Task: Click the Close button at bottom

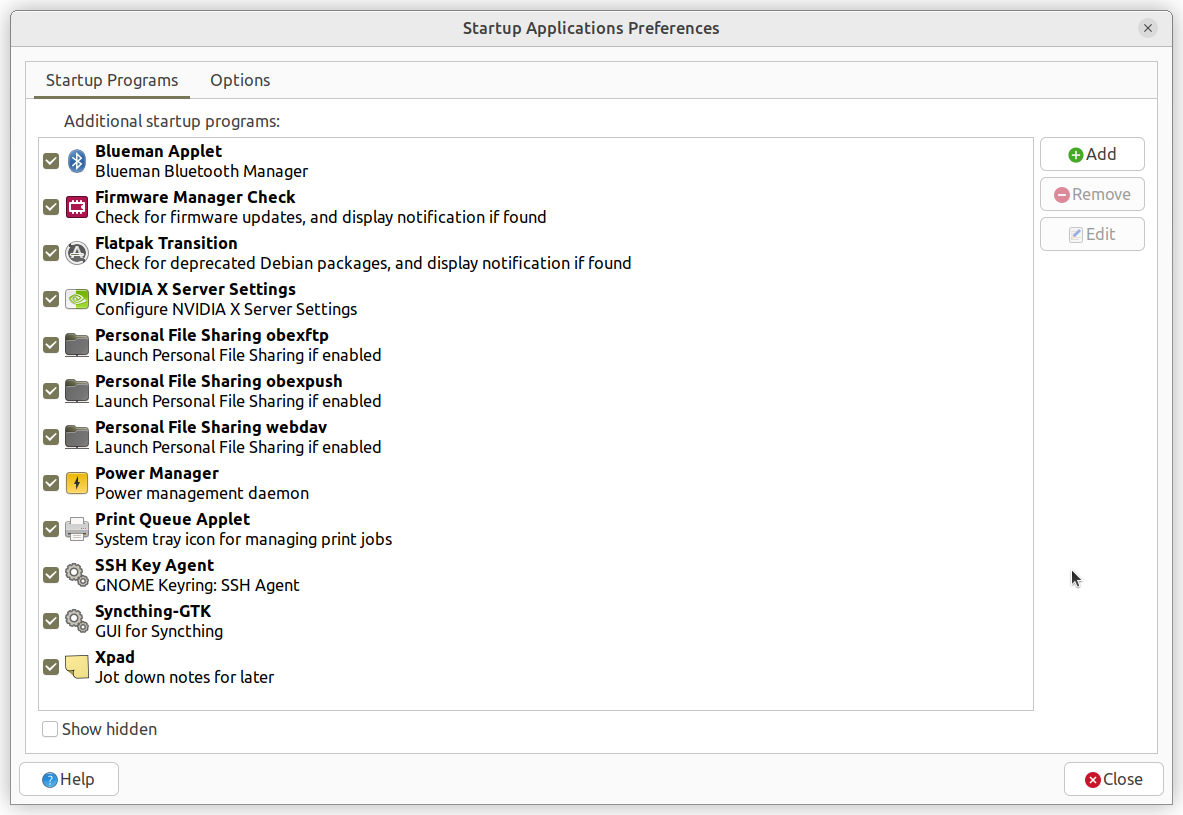Action: pos(1114,779)
